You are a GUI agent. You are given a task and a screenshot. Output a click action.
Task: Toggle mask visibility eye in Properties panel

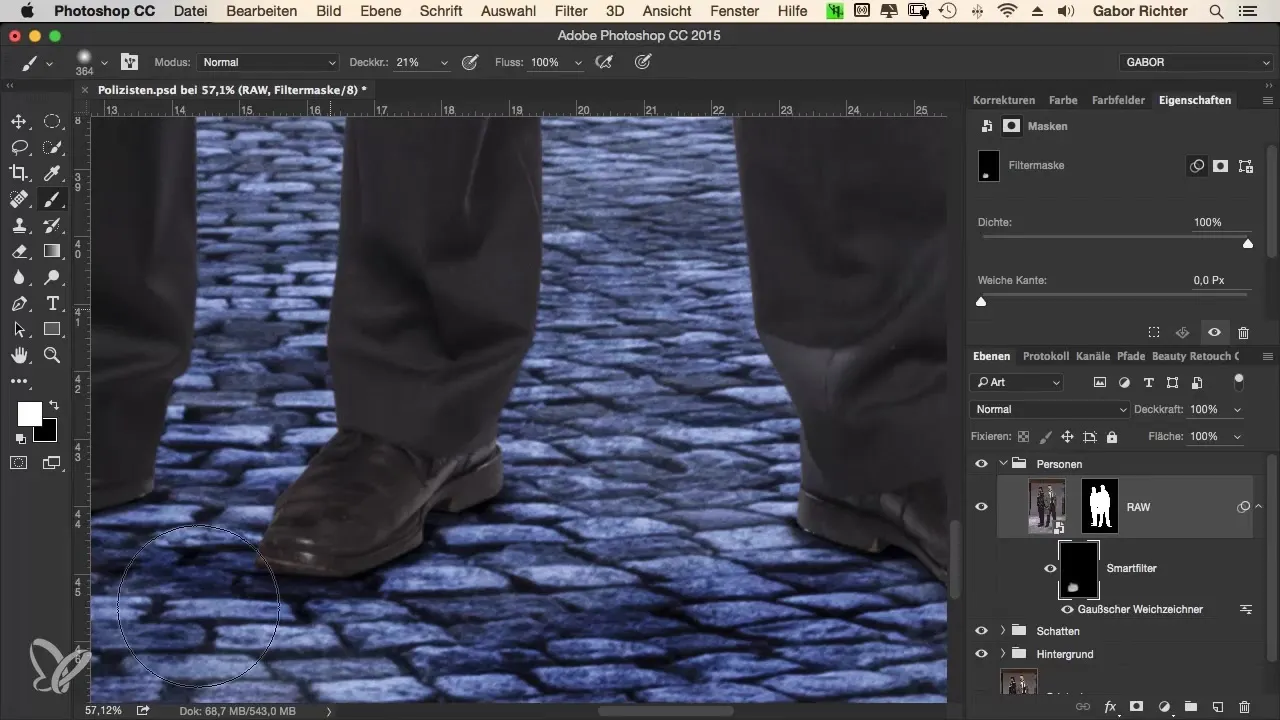tap(1214, 332)
